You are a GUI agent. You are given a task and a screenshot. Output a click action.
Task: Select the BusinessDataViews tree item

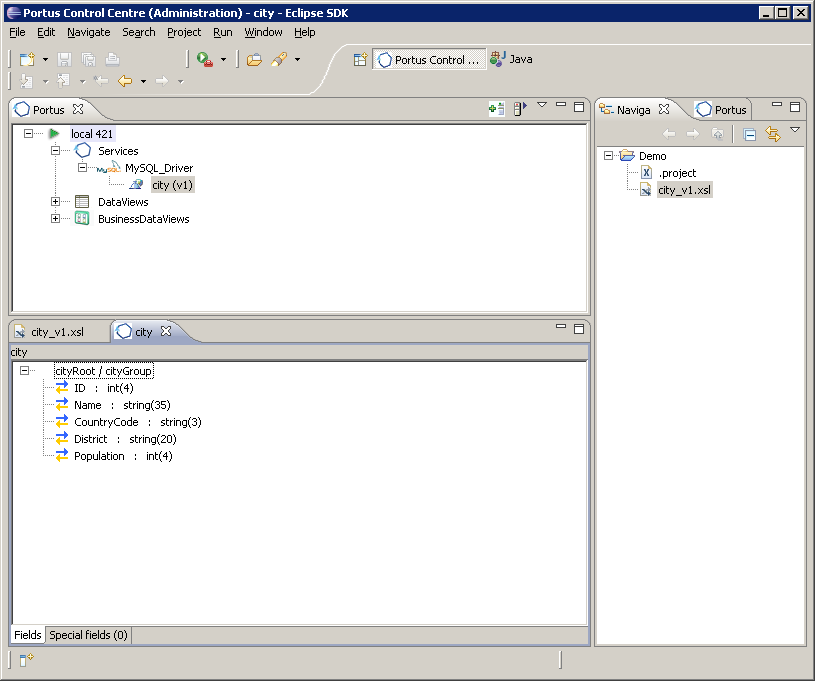(143, 219)
